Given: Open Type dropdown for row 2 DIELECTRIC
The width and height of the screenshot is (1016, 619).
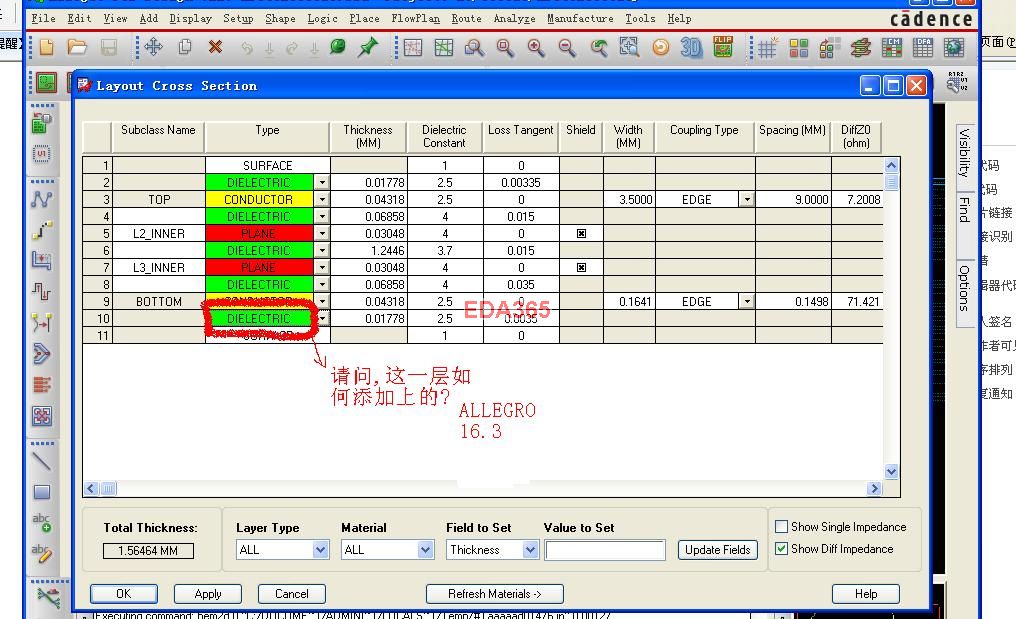Looking at the screenshot, I should coord(322,183).
